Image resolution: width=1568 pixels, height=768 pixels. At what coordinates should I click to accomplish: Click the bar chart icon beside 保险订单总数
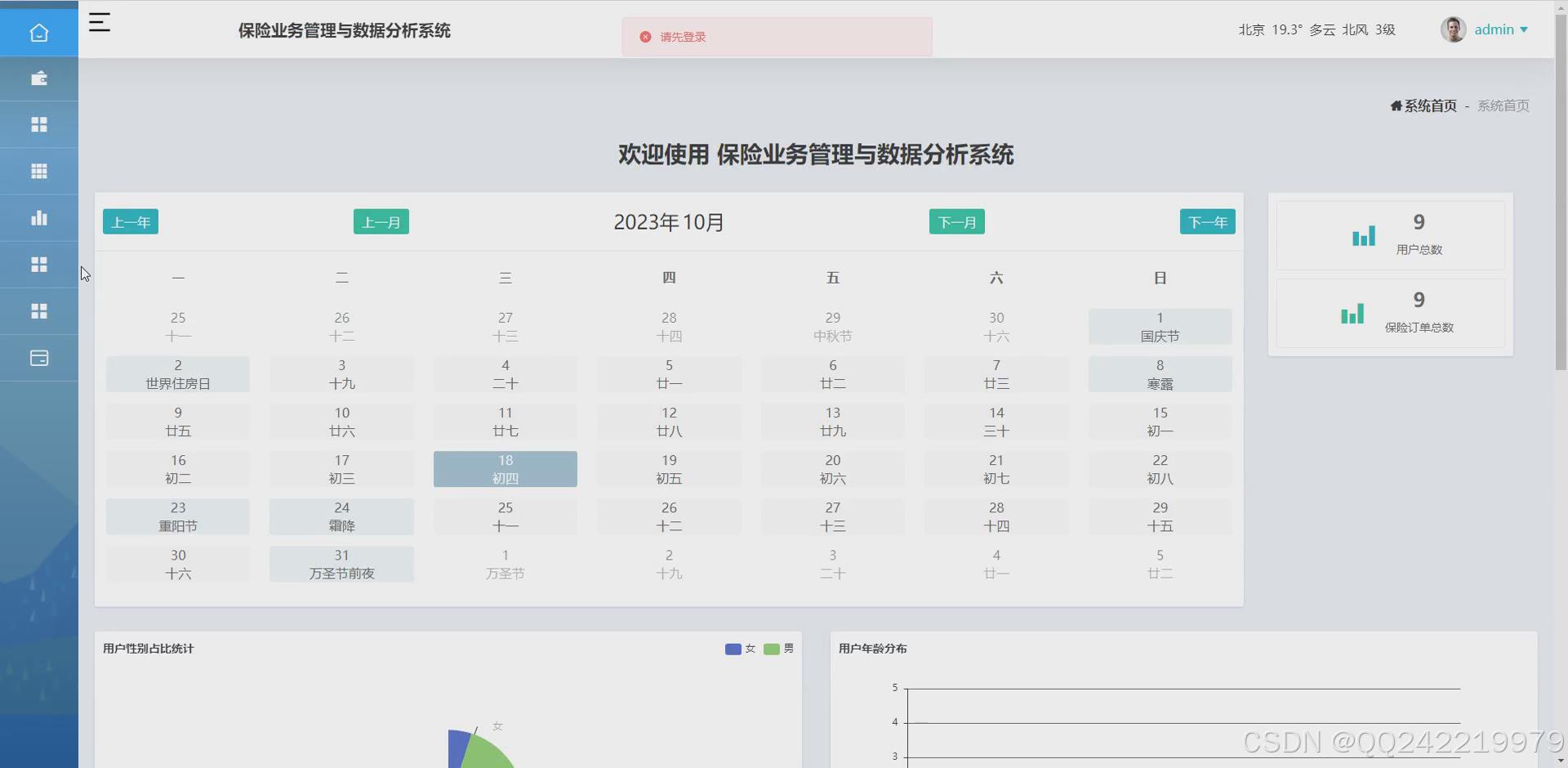(1352, 313)
